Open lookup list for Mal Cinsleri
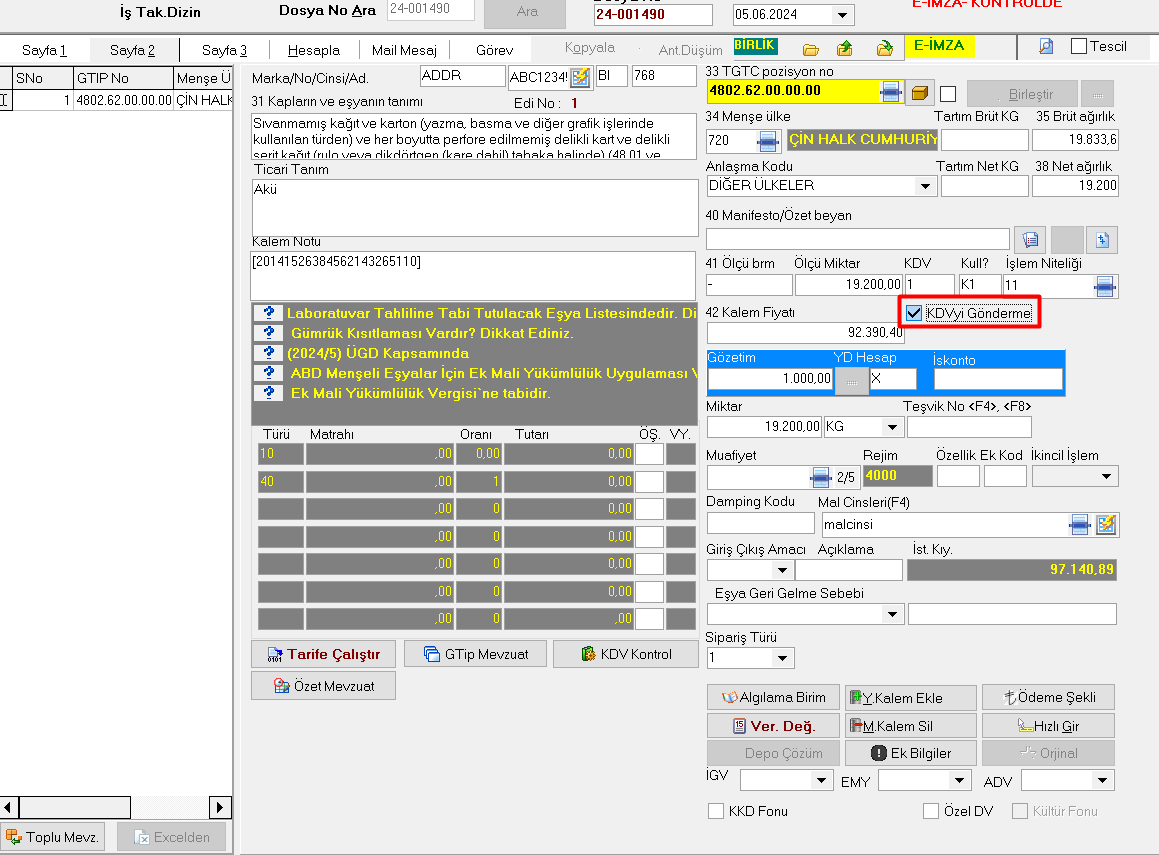Viewport: 1159px width, 855px height. 1080,525
